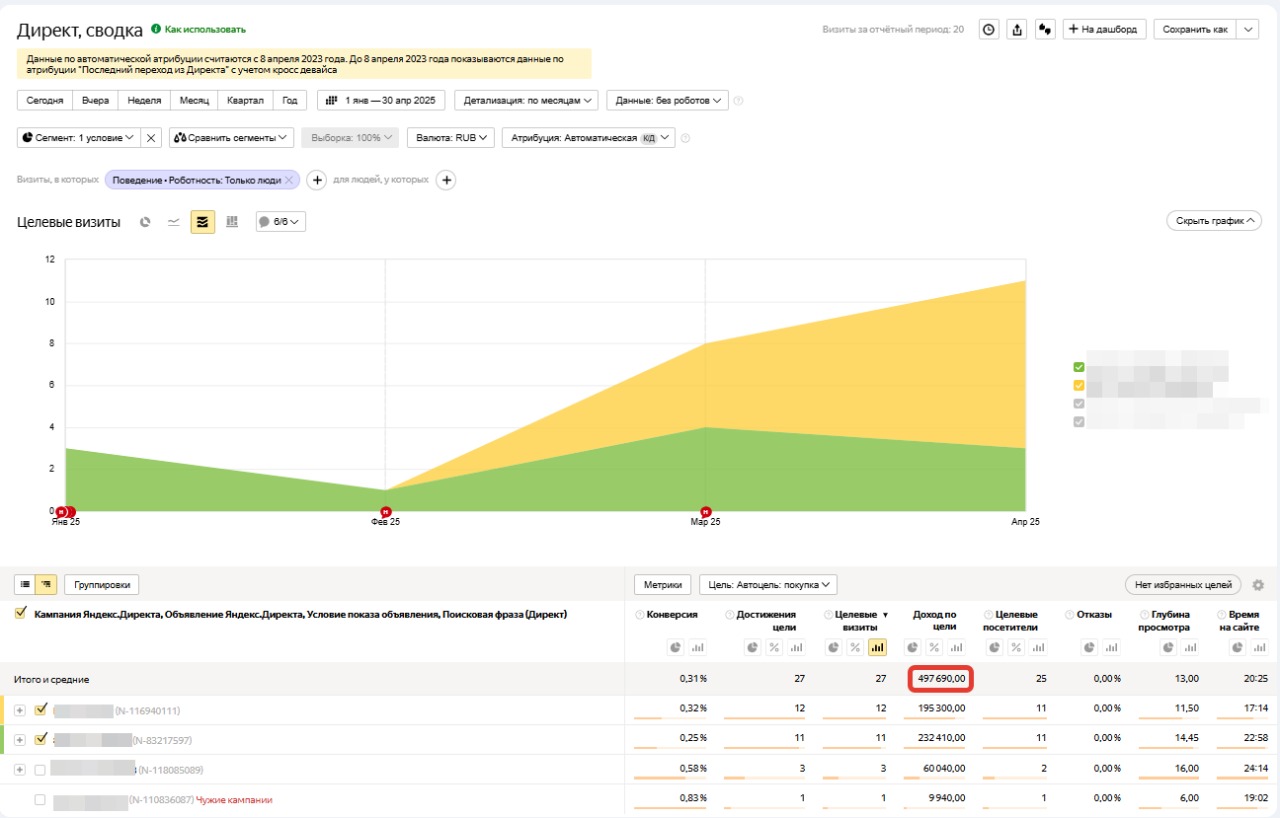Screen dimensions: 1280x818
Task: Switch table to flat list view
Action: pos(25,585)
